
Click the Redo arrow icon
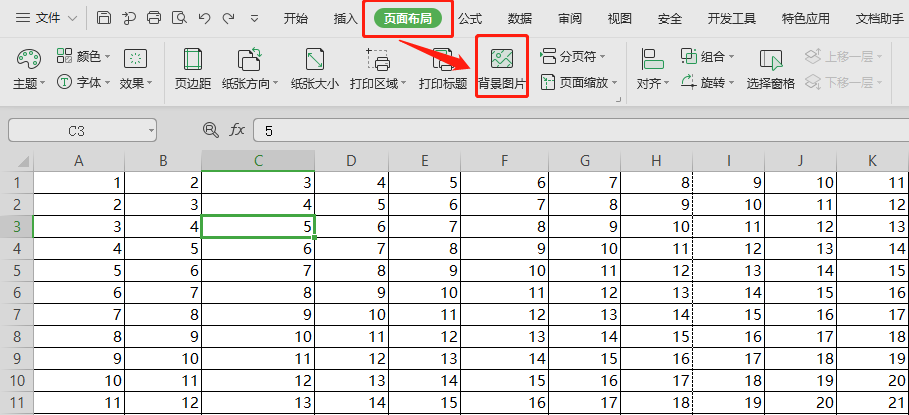pos(228,18)
